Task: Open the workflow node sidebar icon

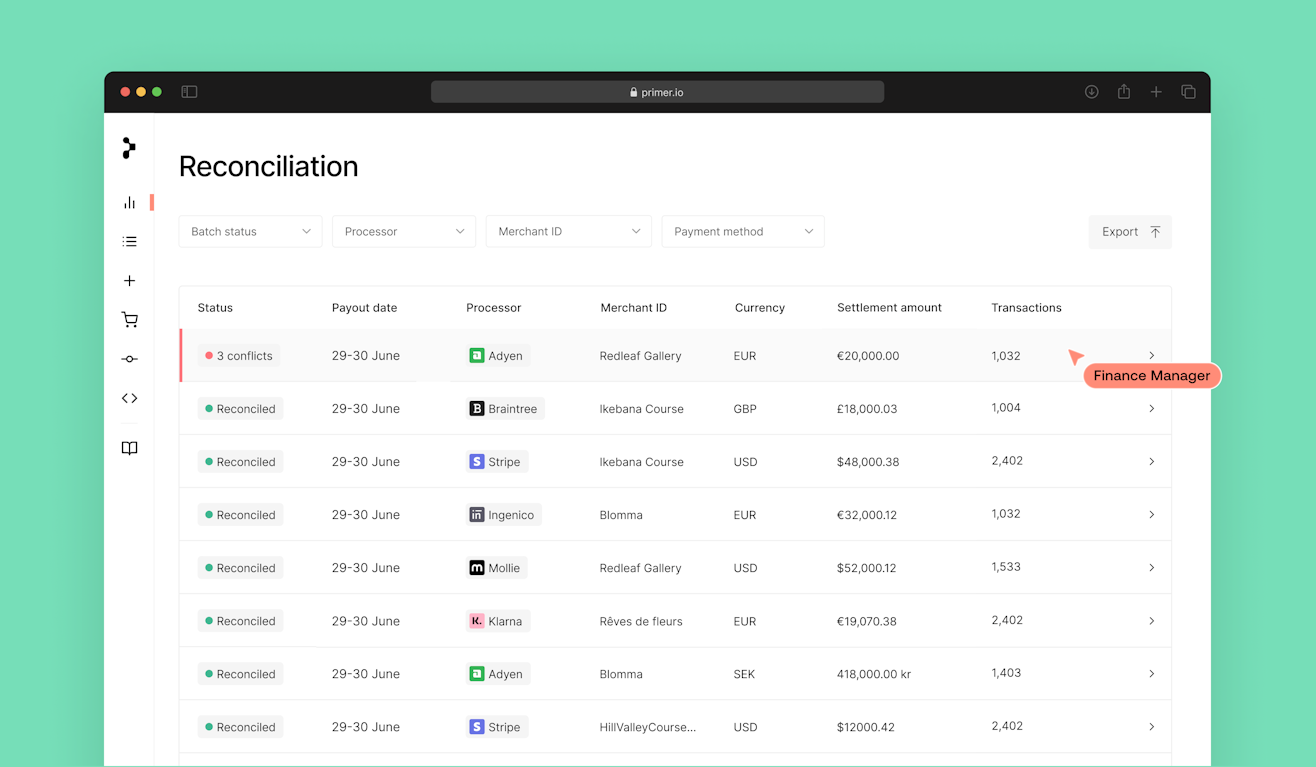Action: [129, 359]
